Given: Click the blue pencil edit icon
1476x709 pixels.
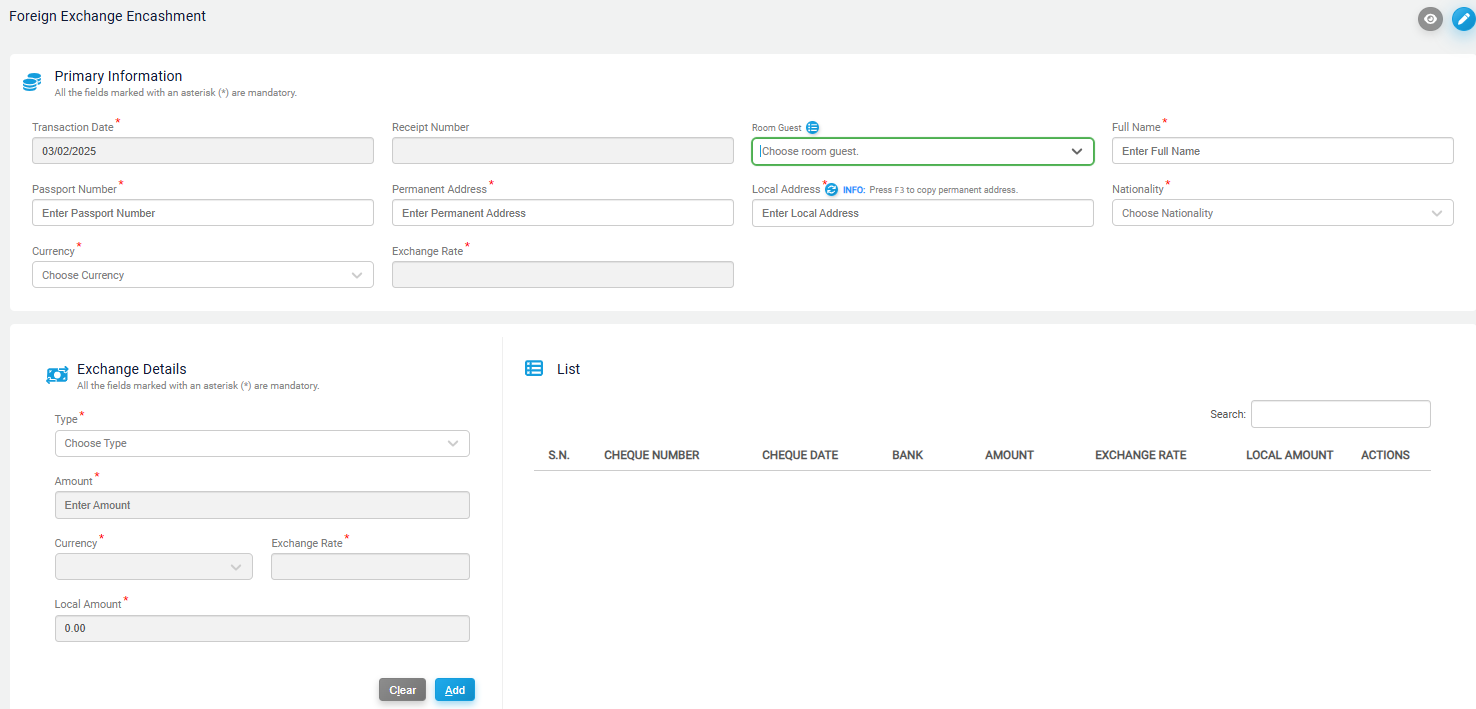Looking at the screenshot, I should (x=1463, y=19).
